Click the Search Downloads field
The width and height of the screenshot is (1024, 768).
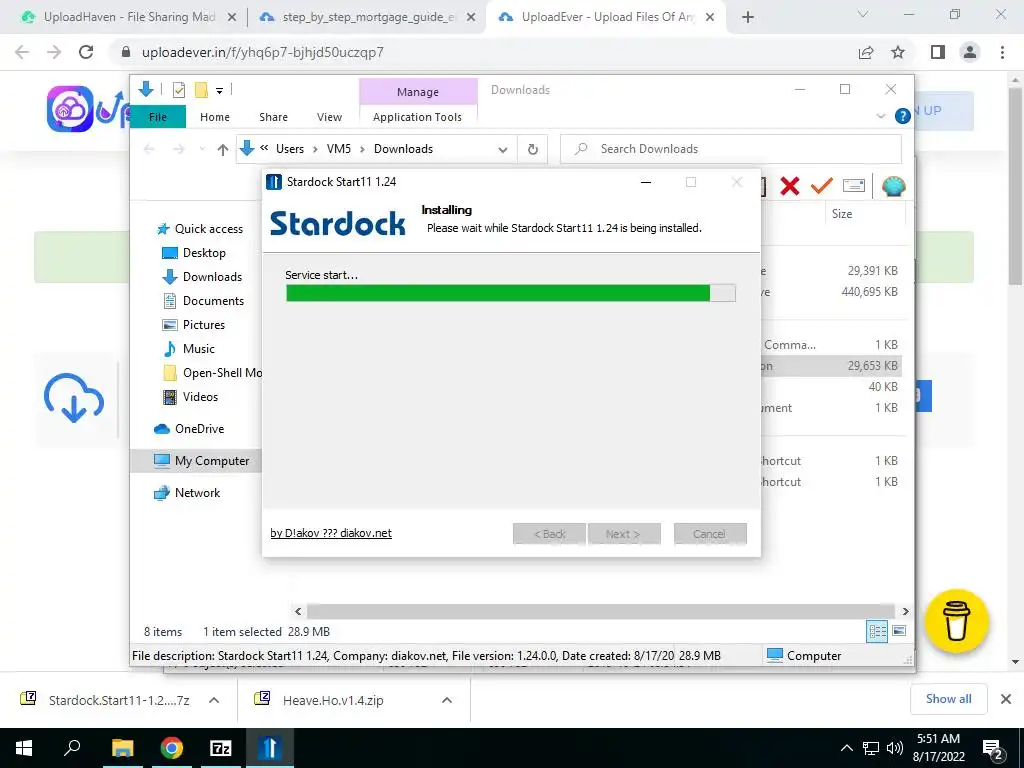pyautogui.click(x=731, y=149)
